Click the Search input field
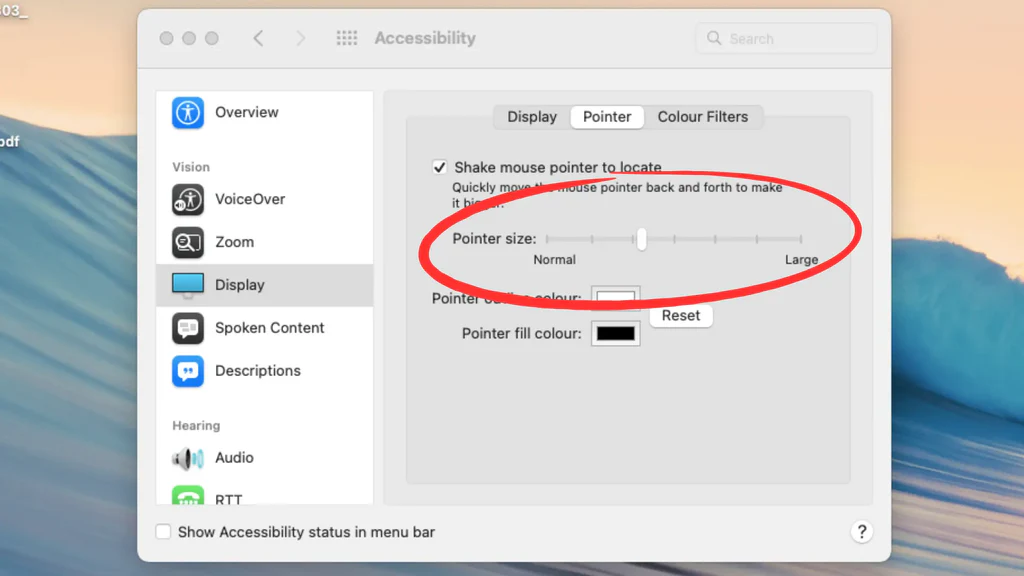 786,39
